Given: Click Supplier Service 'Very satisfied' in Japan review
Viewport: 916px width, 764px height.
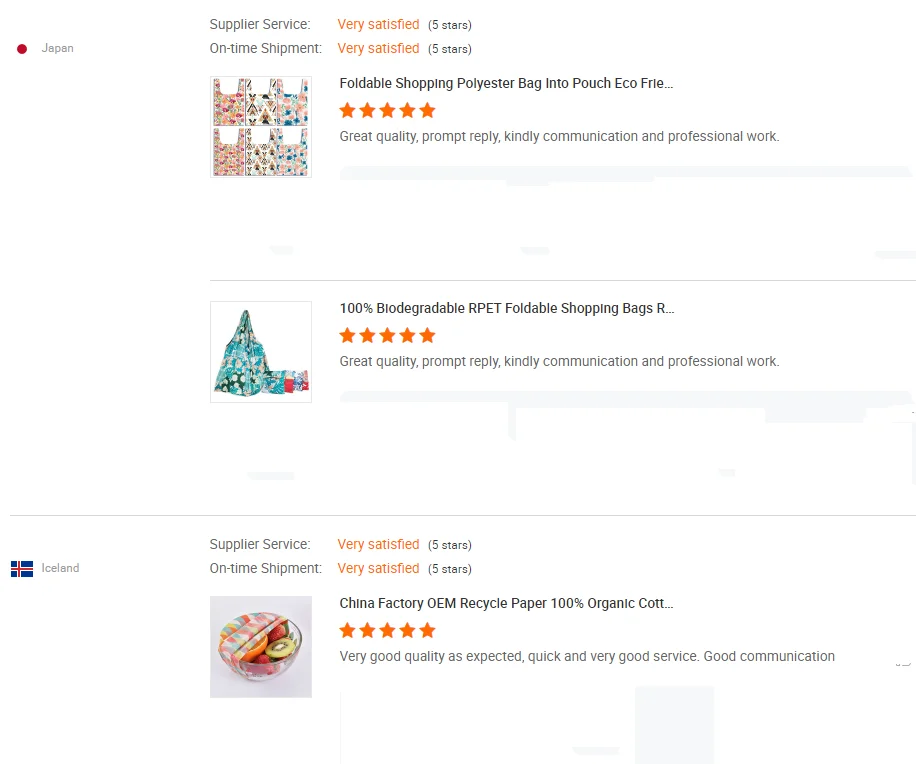Looking at the screenshot, I should 378,24.
